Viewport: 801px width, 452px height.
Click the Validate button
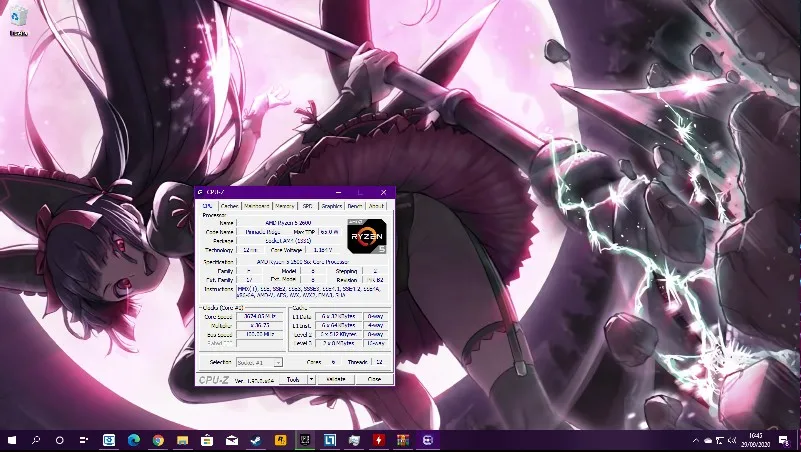pyautogui.click(x=336, y=379)
